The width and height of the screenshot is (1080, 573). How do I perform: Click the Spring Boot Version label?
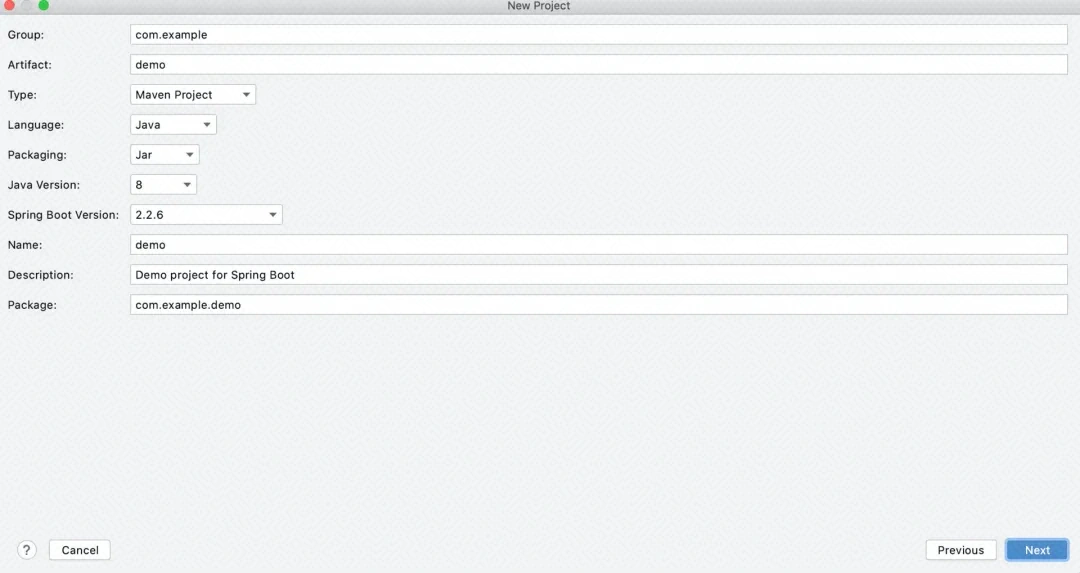point(63,215)
